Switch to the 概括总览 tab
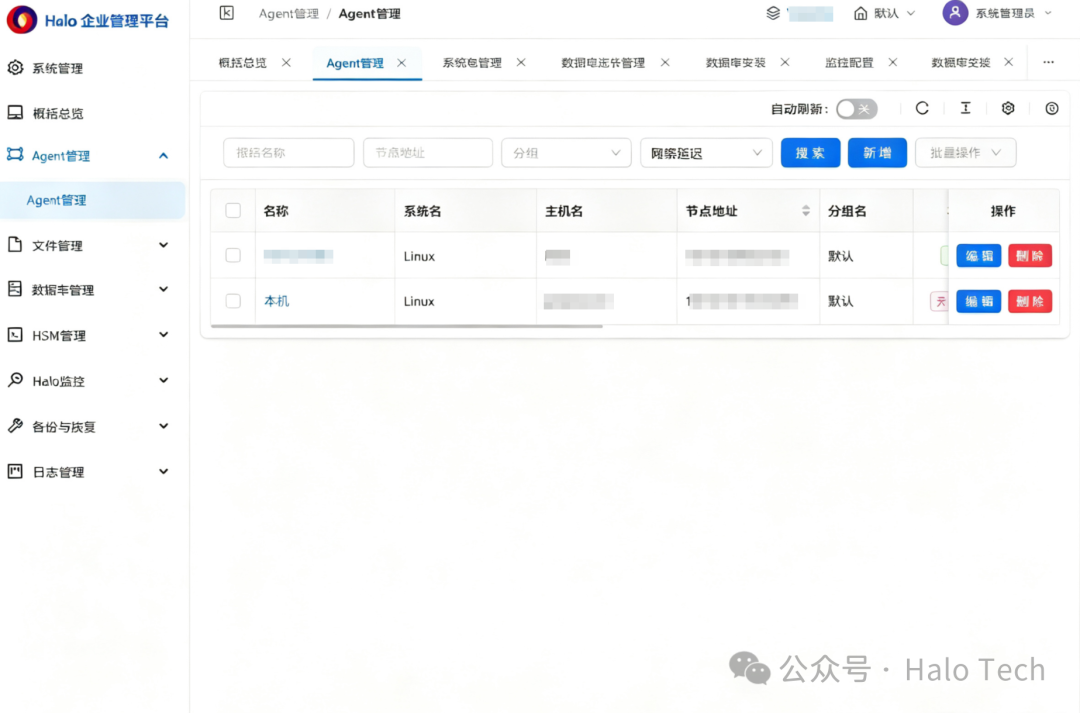Viewport: 1080px width, 713px height. tap(242, 63)
